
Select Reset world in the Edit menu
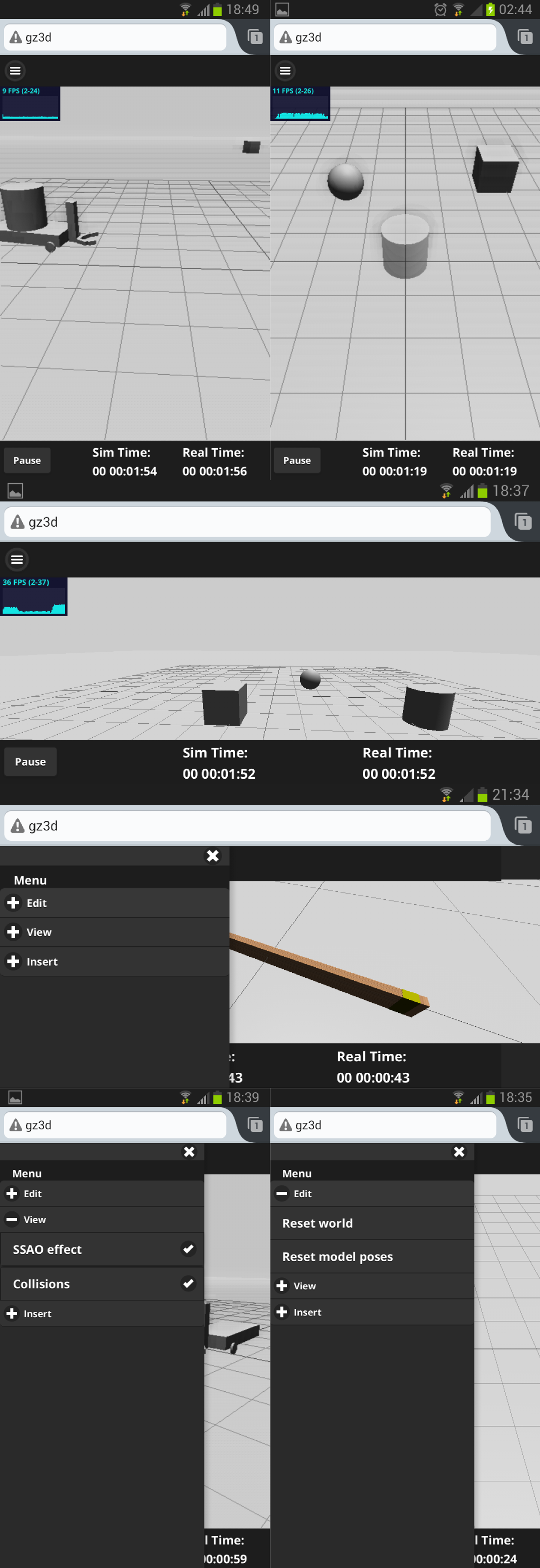[x=317, y=1223]
